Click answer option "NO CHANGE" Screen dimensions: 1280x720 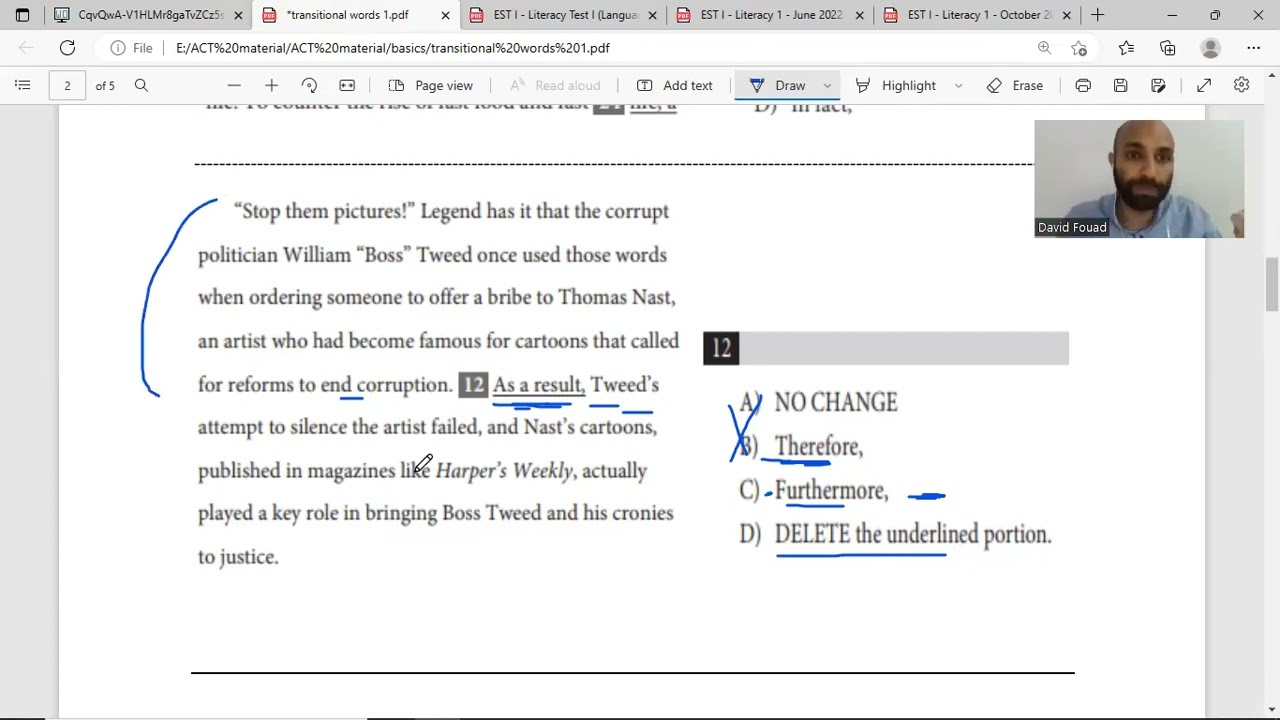tap(836, 402)
